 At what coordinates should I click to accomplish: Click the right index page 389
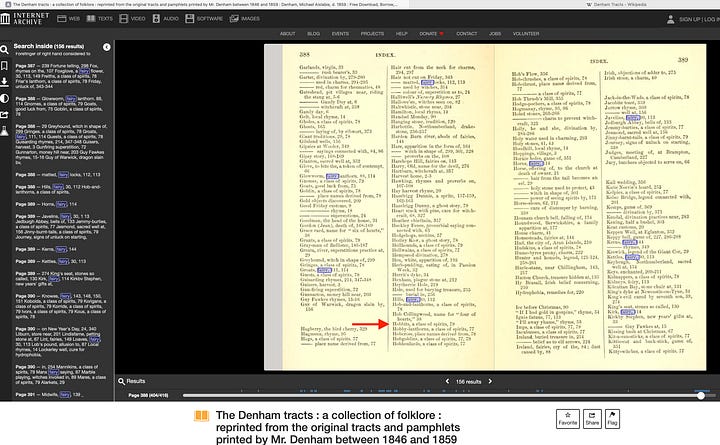[x=600, y=207]
